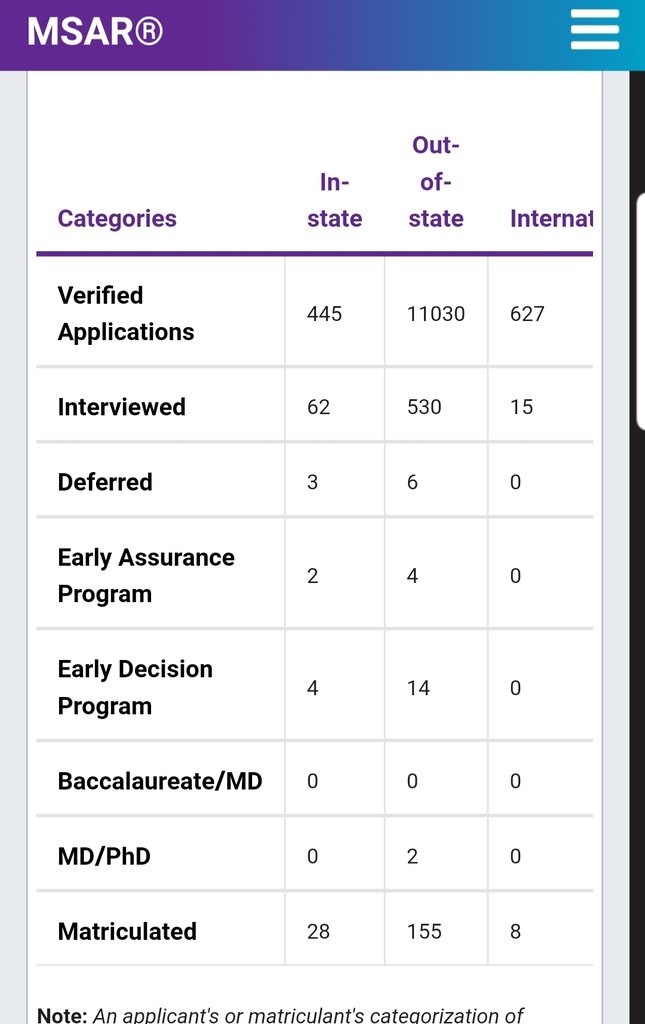Click the Baccalaureate/MD row label
Screen dimensions: 645x1024
[x=160, y=781]
